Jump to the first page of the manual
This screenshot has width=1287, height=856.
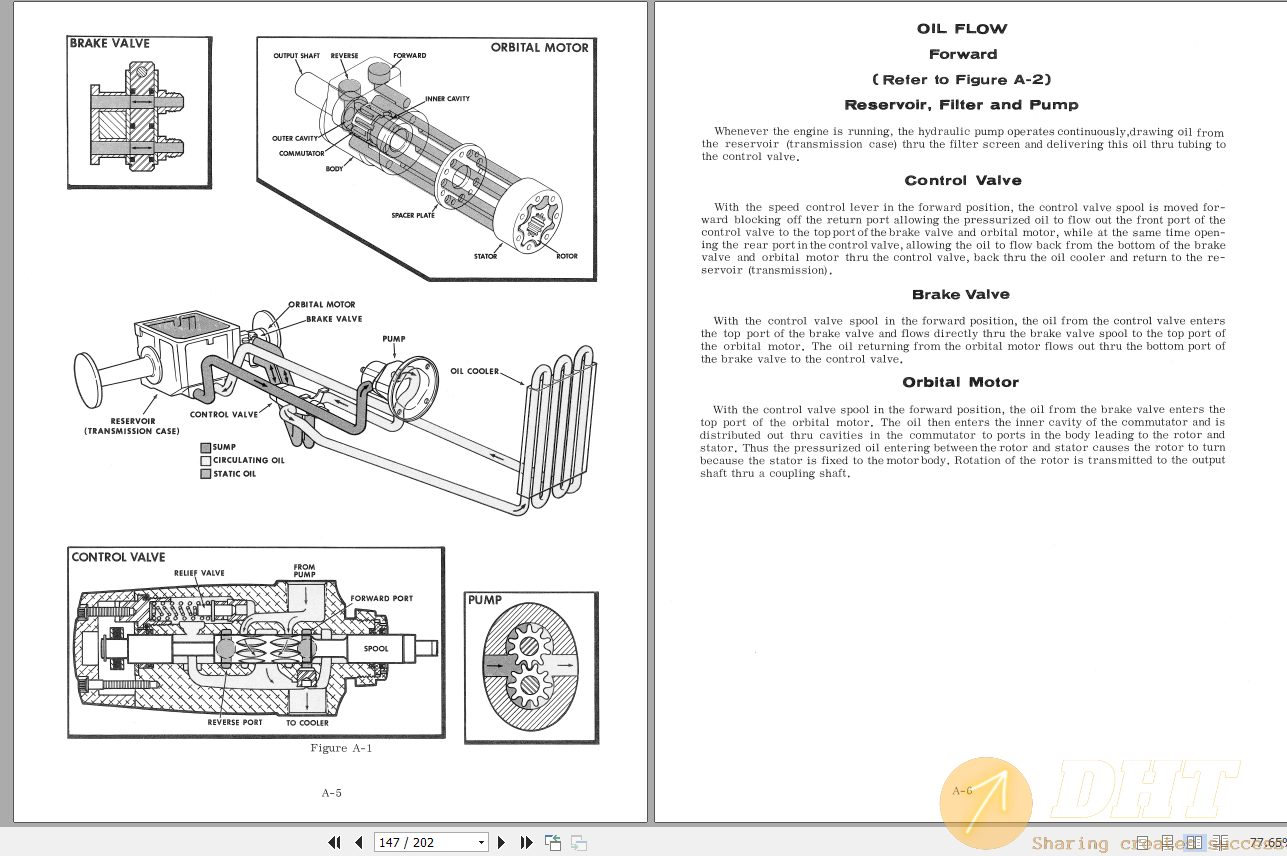click(x=335, y=842)
